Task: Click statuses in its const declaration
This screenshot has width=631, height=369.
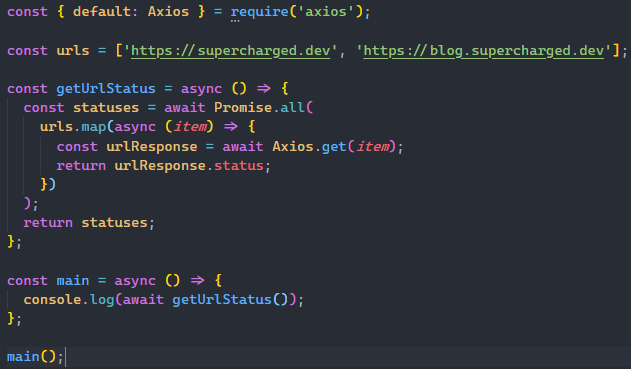Action: tap(106, 107)
